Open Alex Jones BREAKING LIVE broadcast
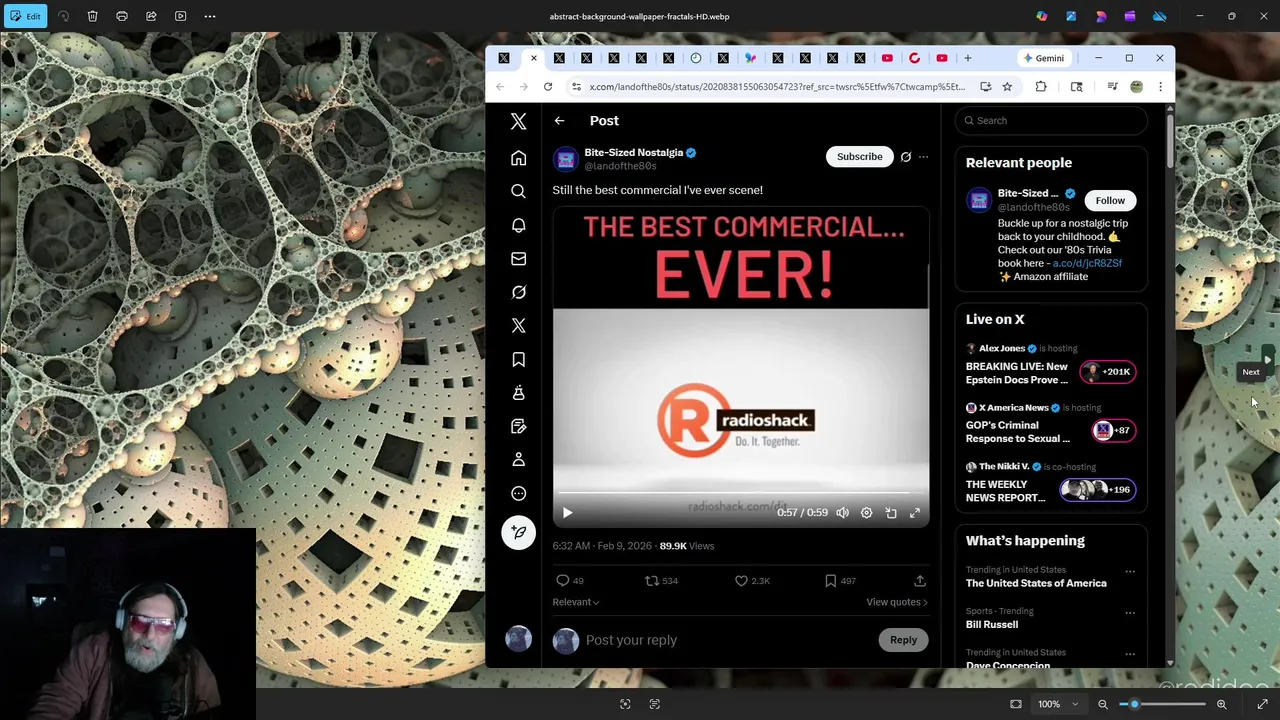This screenshot has width=1280, height=720. pyautogui.click(x=1051, y=366)
